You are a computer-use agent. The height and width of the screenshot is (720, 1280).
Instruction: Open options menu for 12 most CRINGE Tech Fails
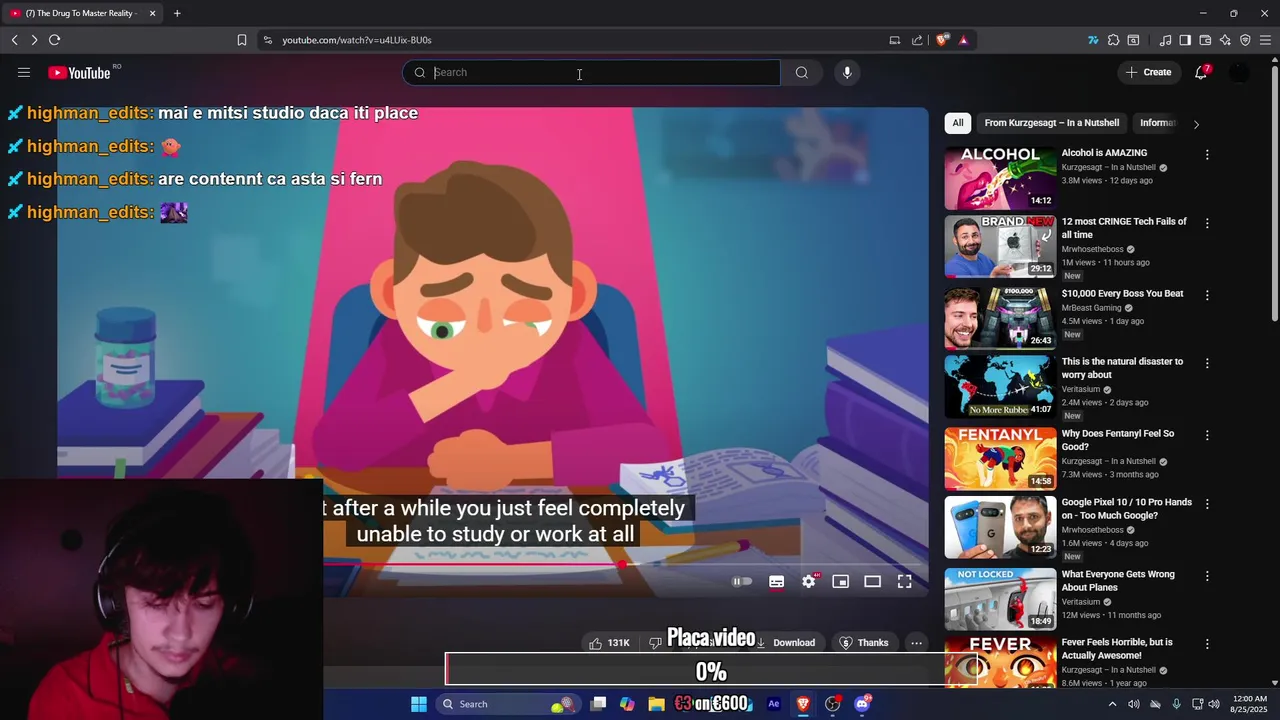point(1207,223)
